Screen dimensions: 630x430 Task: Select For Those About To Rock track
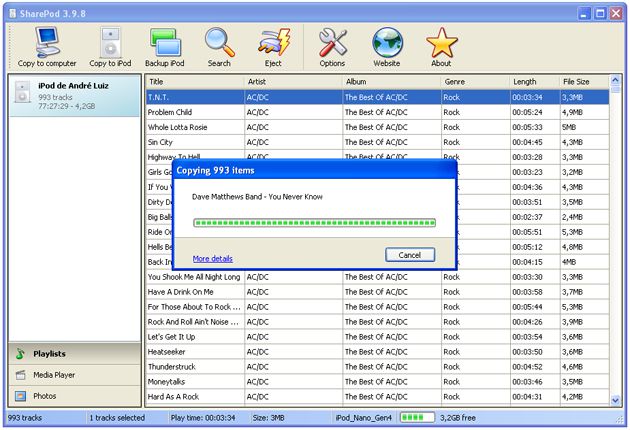(x=377, y=307)
